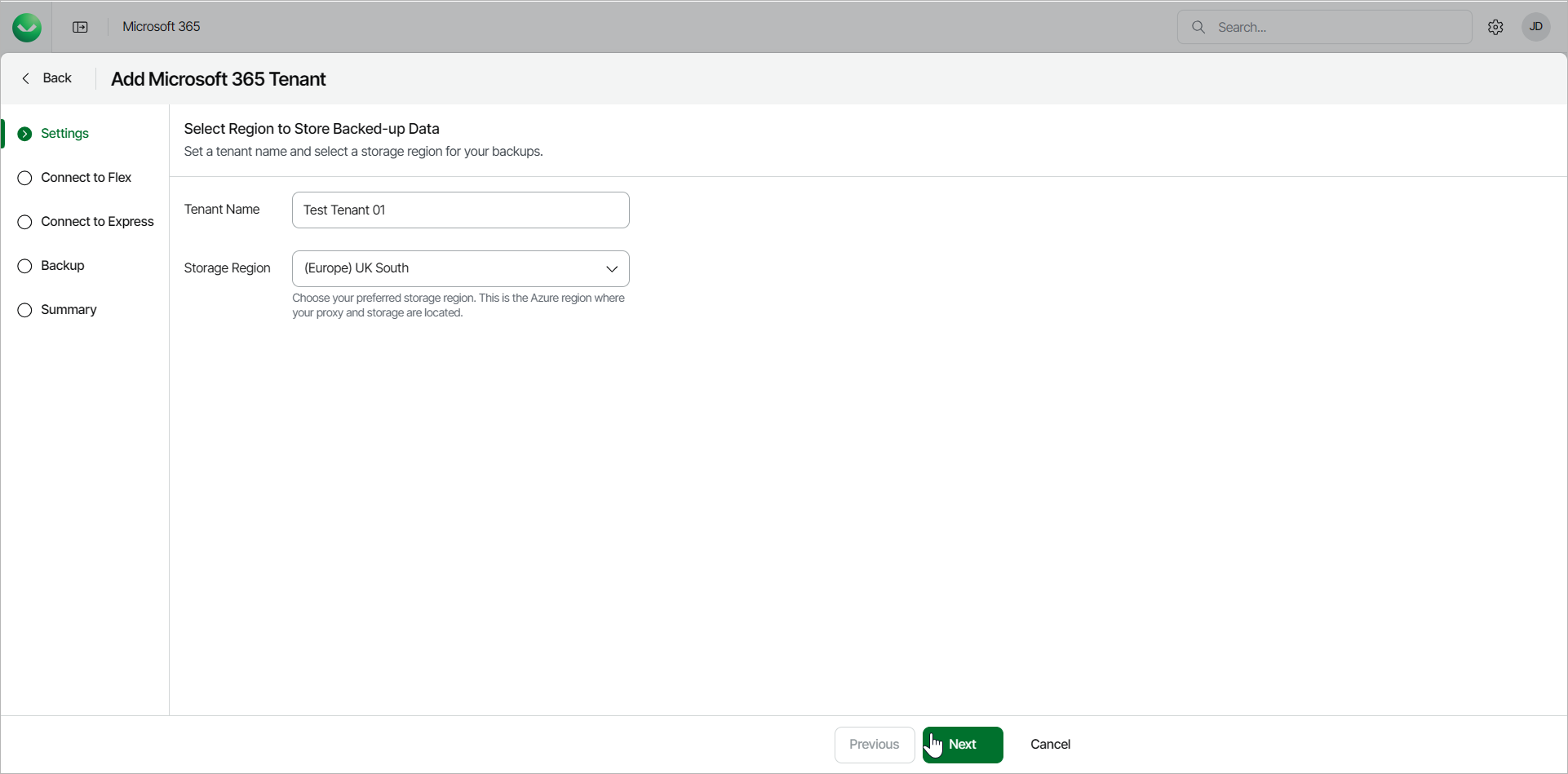The height and width of the screenshot is (774, 1568).
Task: Click the Tenant Name text field
Action: point(460,210)
